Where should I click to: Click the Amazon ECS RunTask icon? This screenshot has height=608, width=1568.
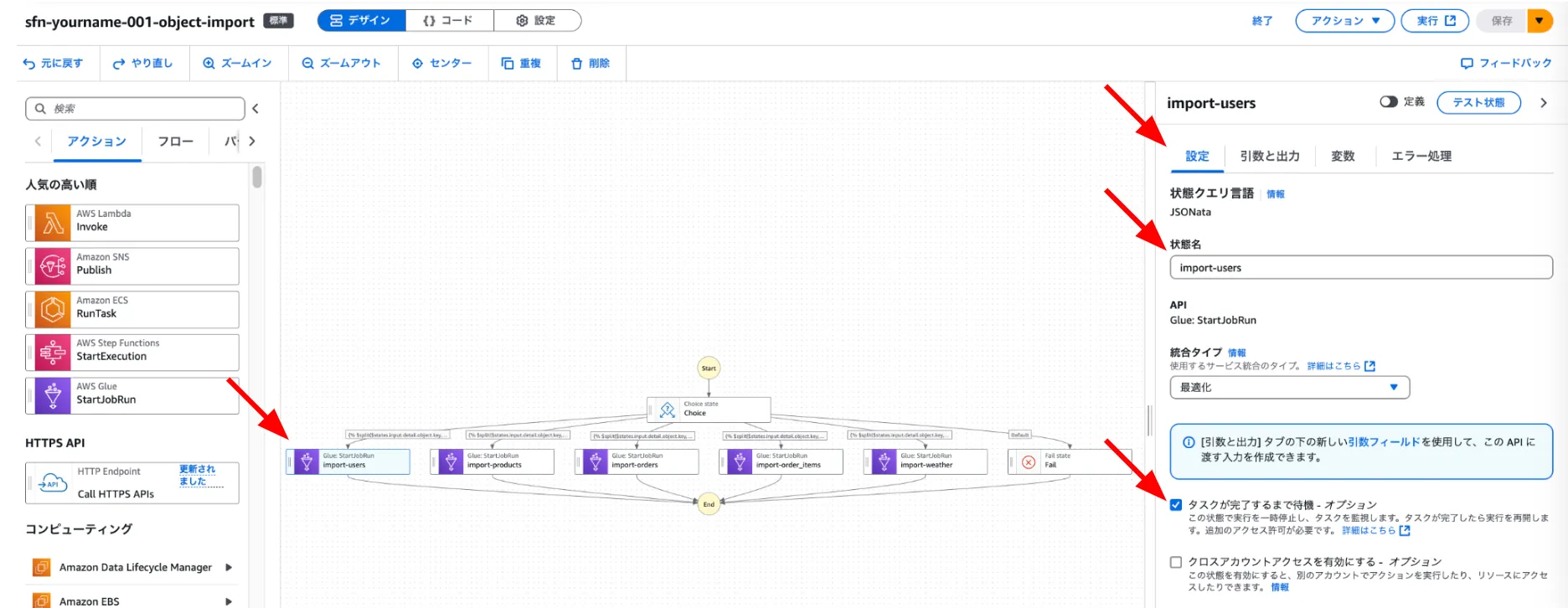click(53, 310)
